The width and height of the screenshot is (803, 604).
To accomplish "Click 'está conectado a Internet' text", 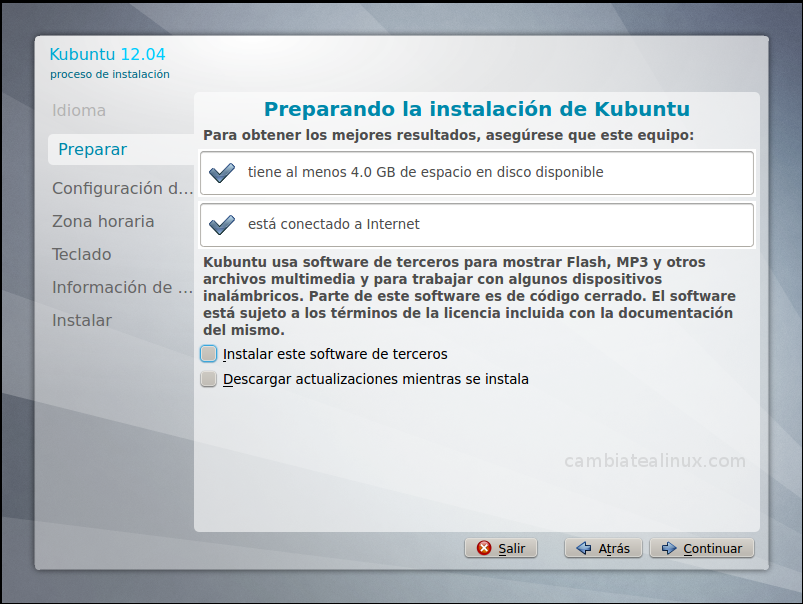I will coord(334,224).
